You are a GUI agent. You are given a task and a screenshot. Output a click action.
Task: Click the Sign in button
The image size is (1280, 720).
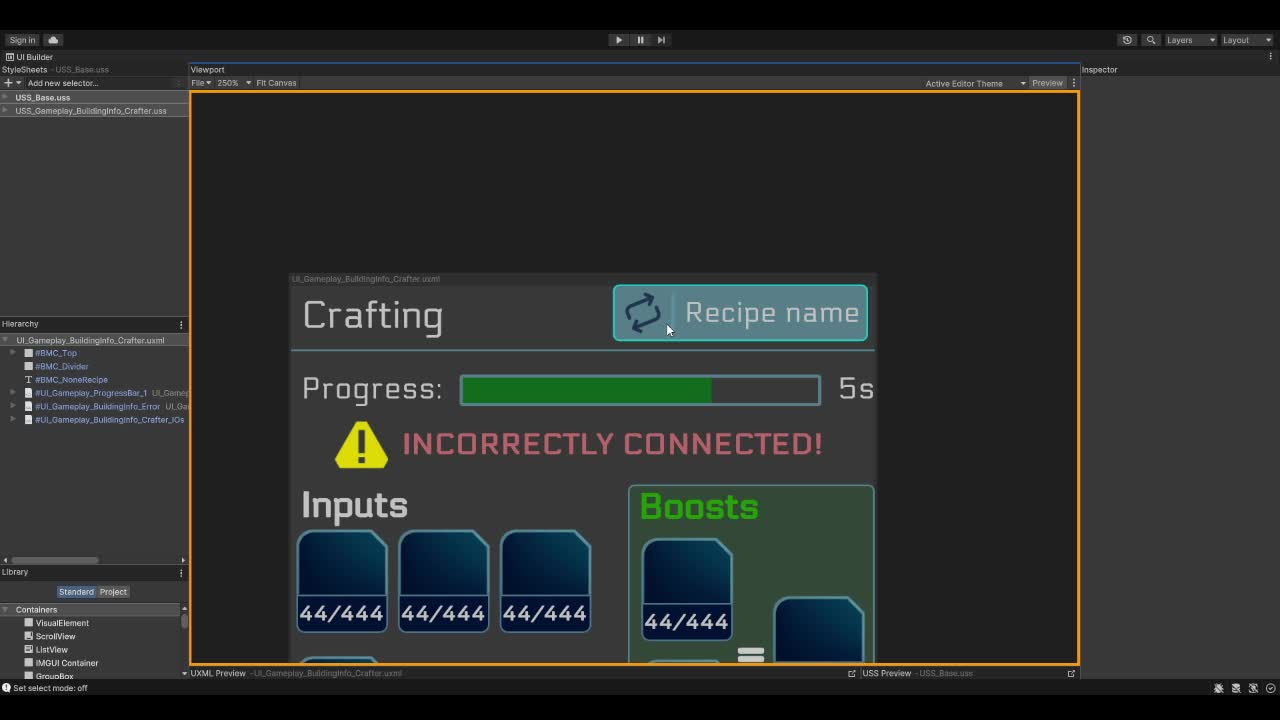pyautogui.click(x=22, y=40)
